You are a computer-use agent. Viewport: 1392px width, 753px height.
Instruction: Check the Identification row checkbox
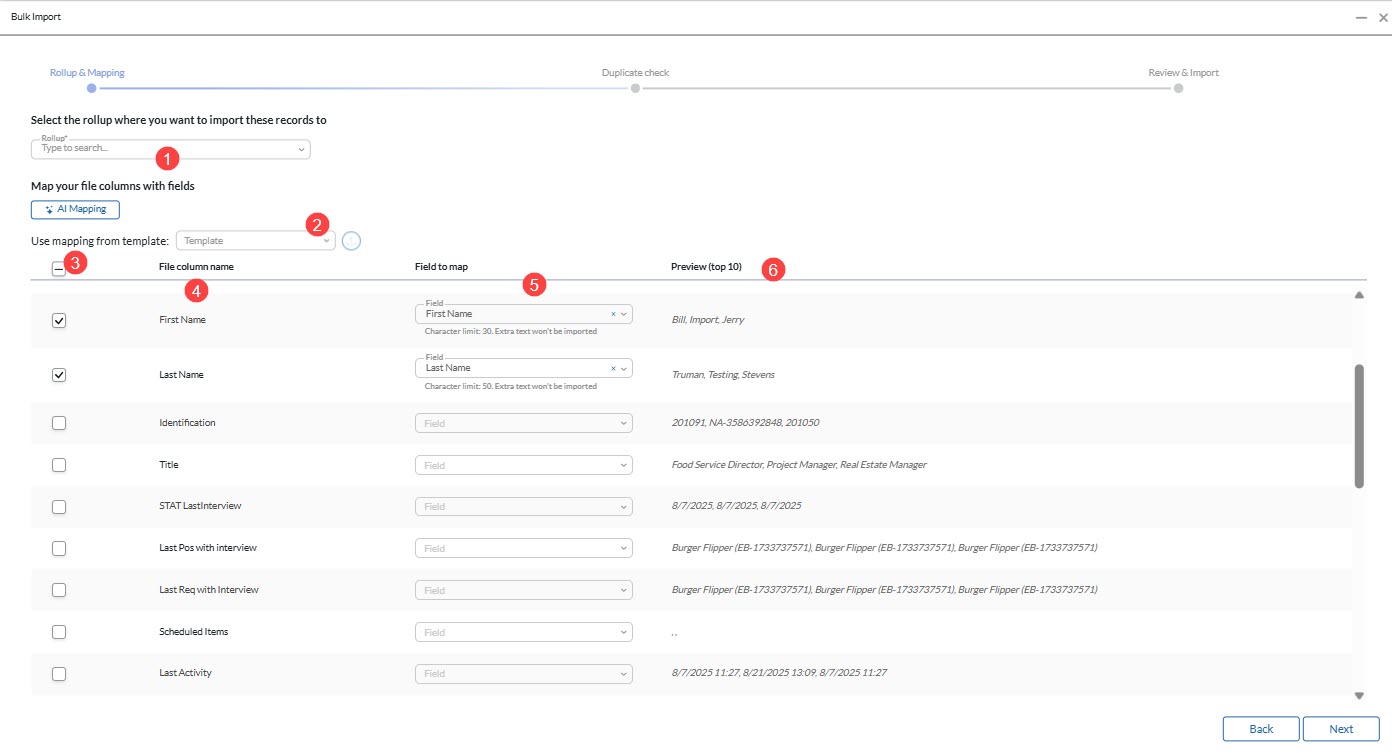[x=59, y=423]
